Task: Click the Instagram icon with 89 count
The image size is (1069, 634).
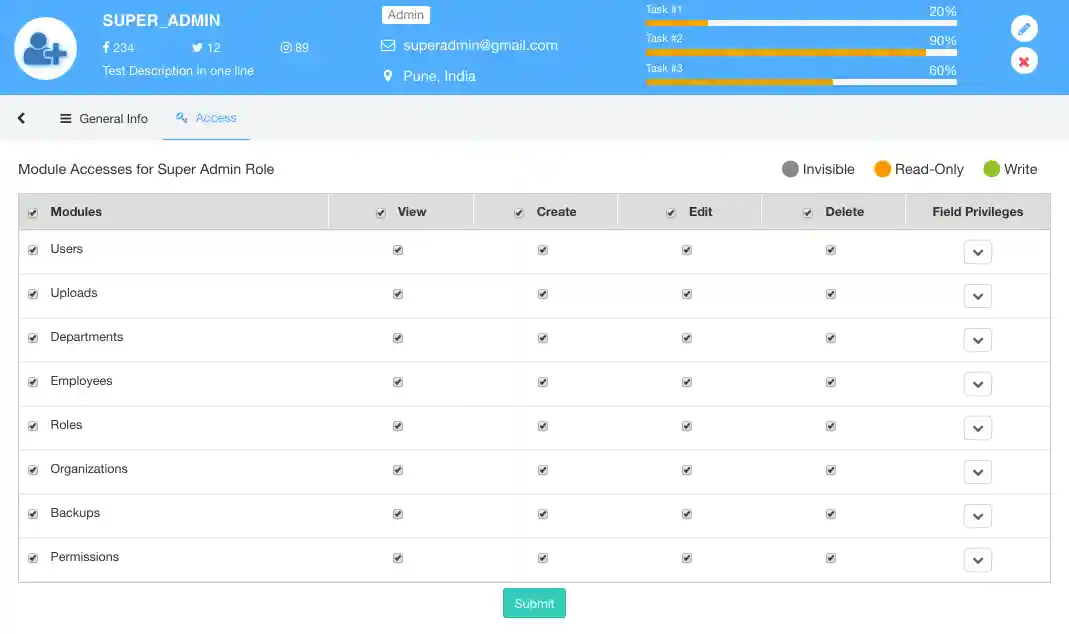Action: 285,48
